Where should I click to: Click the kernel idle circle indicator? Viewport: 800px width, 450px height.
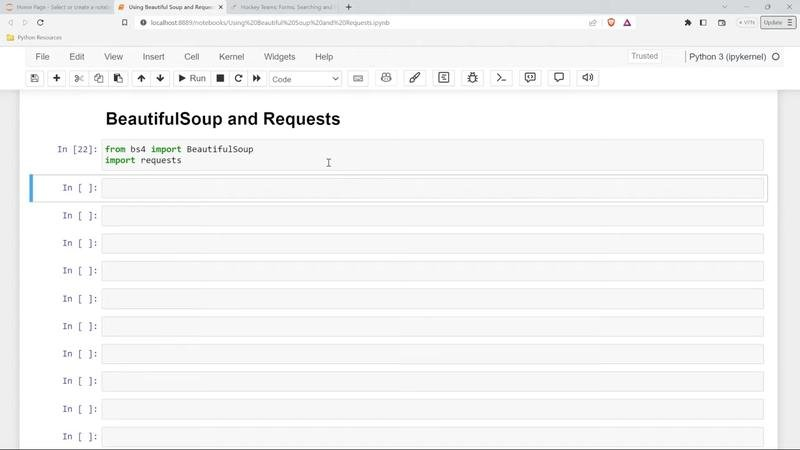coord(776,57)
